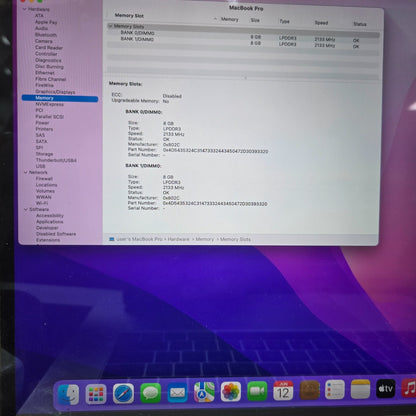The width and height of the screenshot is (416, 416).
Task: Select BANK 1/DIMM0 table row
Action: point(243,42)
